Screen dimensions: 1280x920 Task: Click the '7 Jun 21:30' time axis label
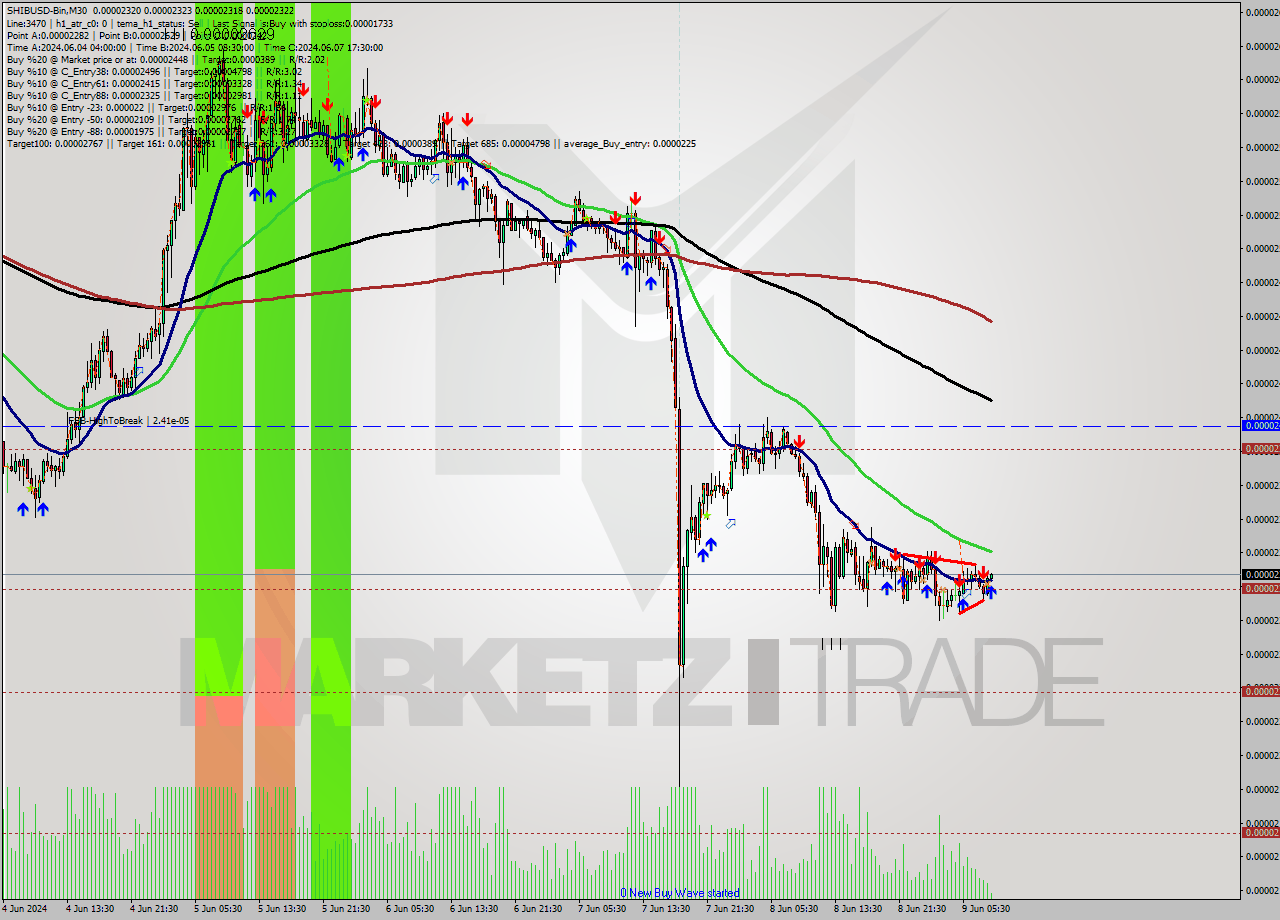[x=729, y=909]
